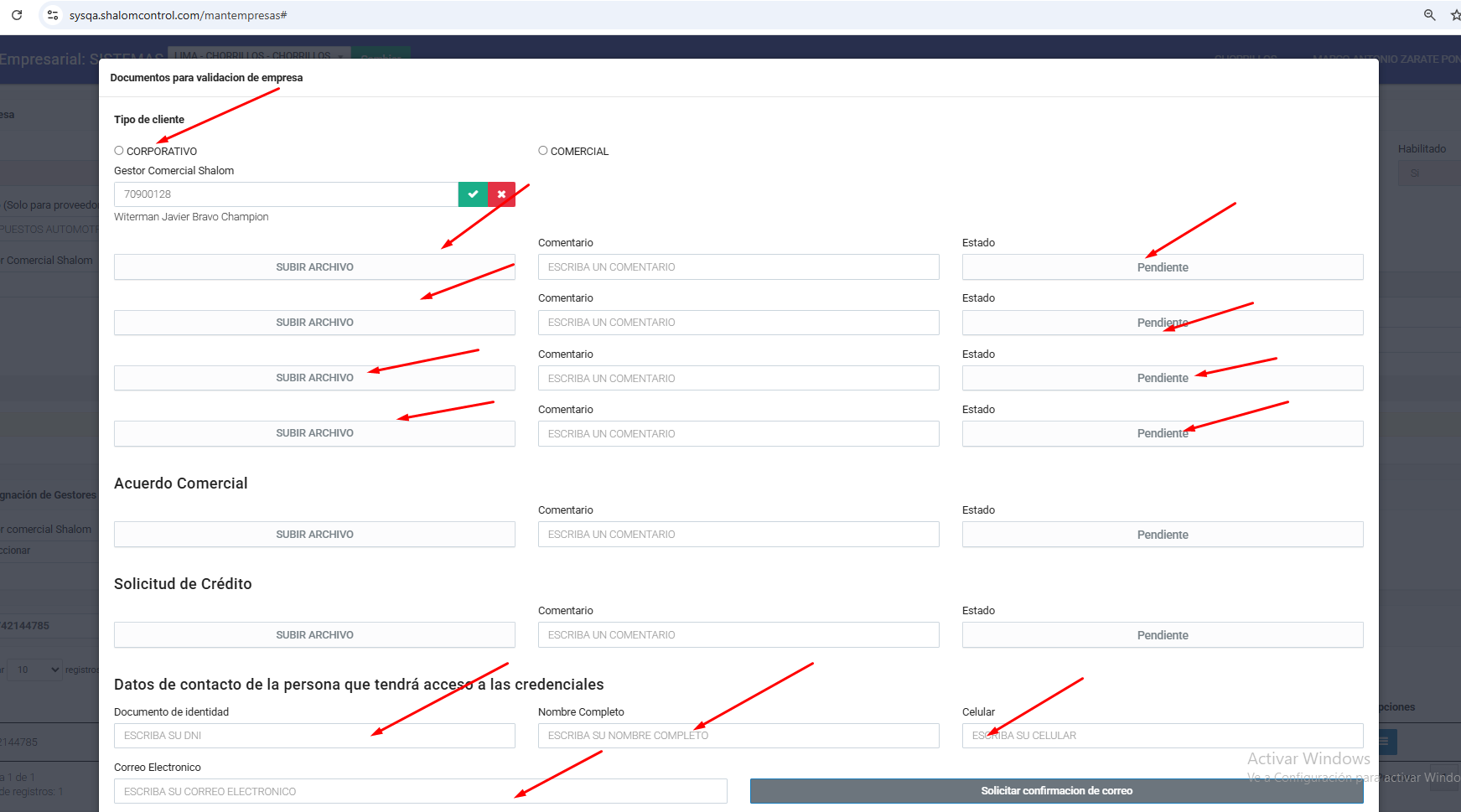Click SUBIR ARCHIVO under Acuerdo Comercial
Viewport: 1461px width, 812px height.
pos(314,535)
